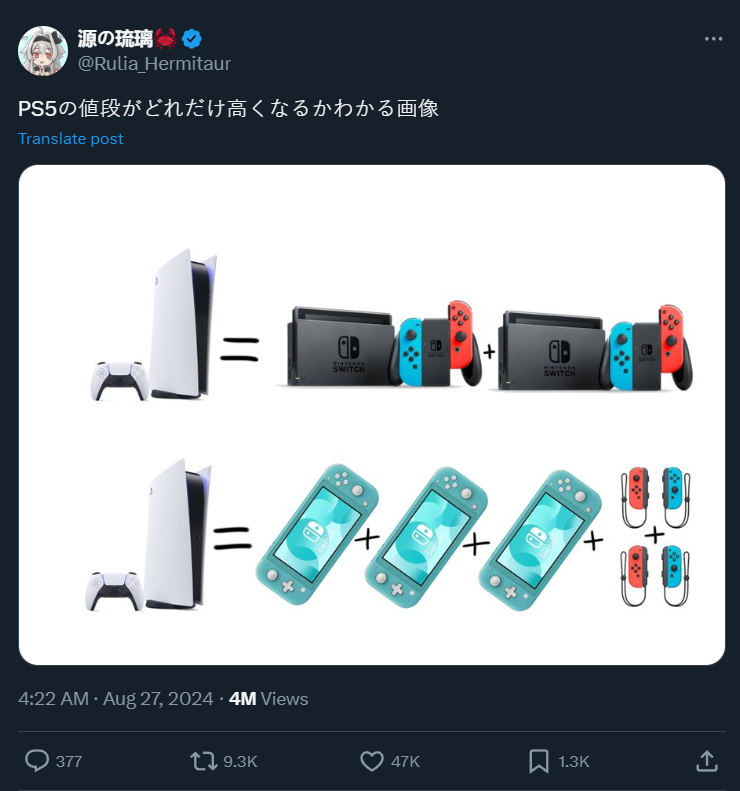Open the @Rulia_Hermitaur handle link
The width and height of the screenshot is (740, 791).
coord(154,64)
